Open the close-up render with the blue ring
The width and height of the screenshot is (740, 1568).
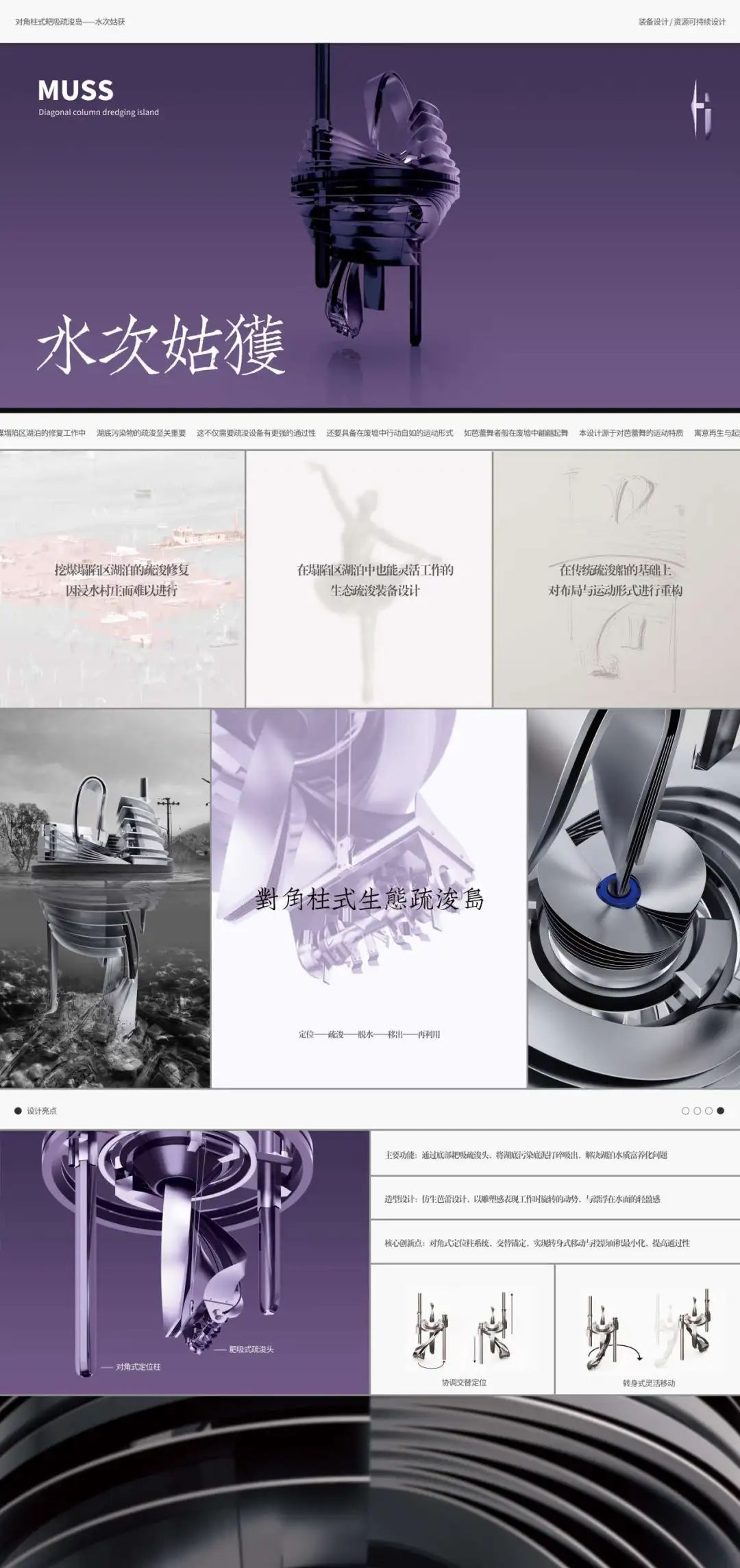point(634,898)
